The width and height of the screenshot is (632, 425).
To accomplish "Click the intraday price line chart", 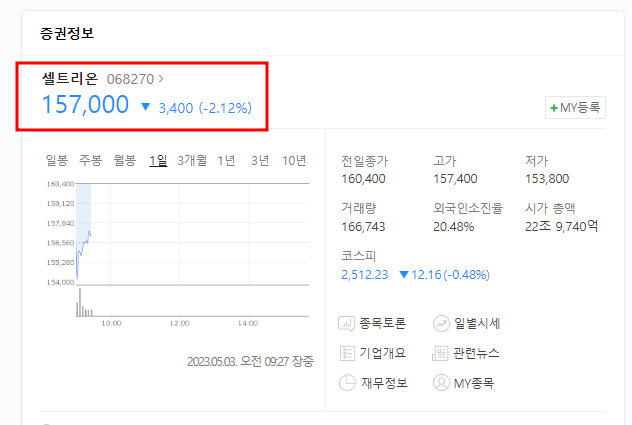I will [x=192, y=234].
